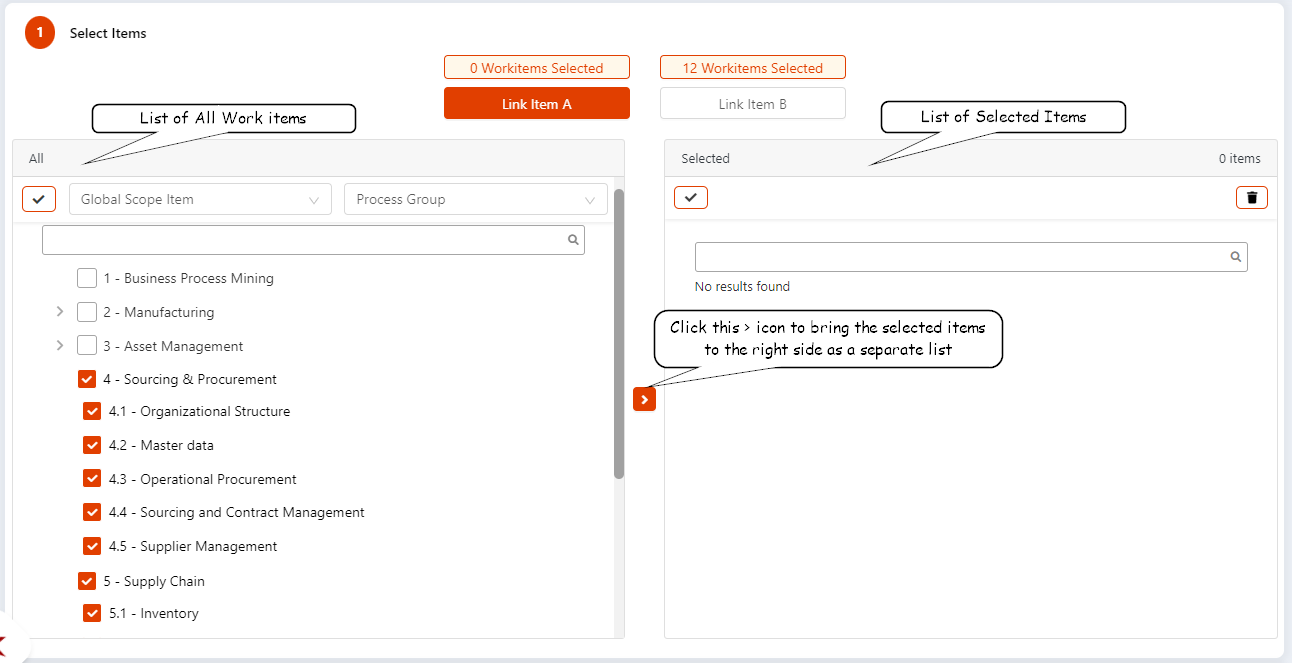Click the trash icon in the Selected panel
Viewport: 1292px width, 663px height.
click(1251, 197)
